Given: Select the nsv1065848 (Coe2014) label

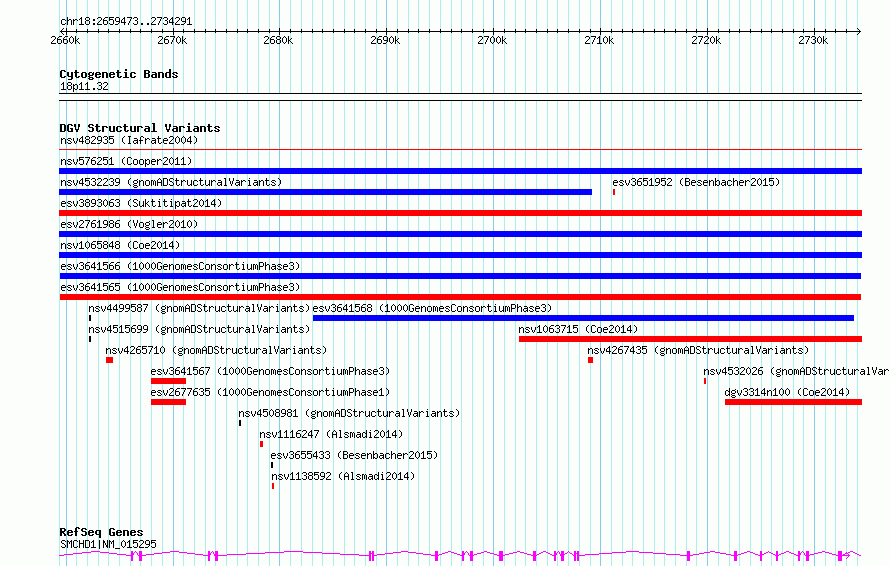Looking at the screenshot, I should (x=120, y=245).
